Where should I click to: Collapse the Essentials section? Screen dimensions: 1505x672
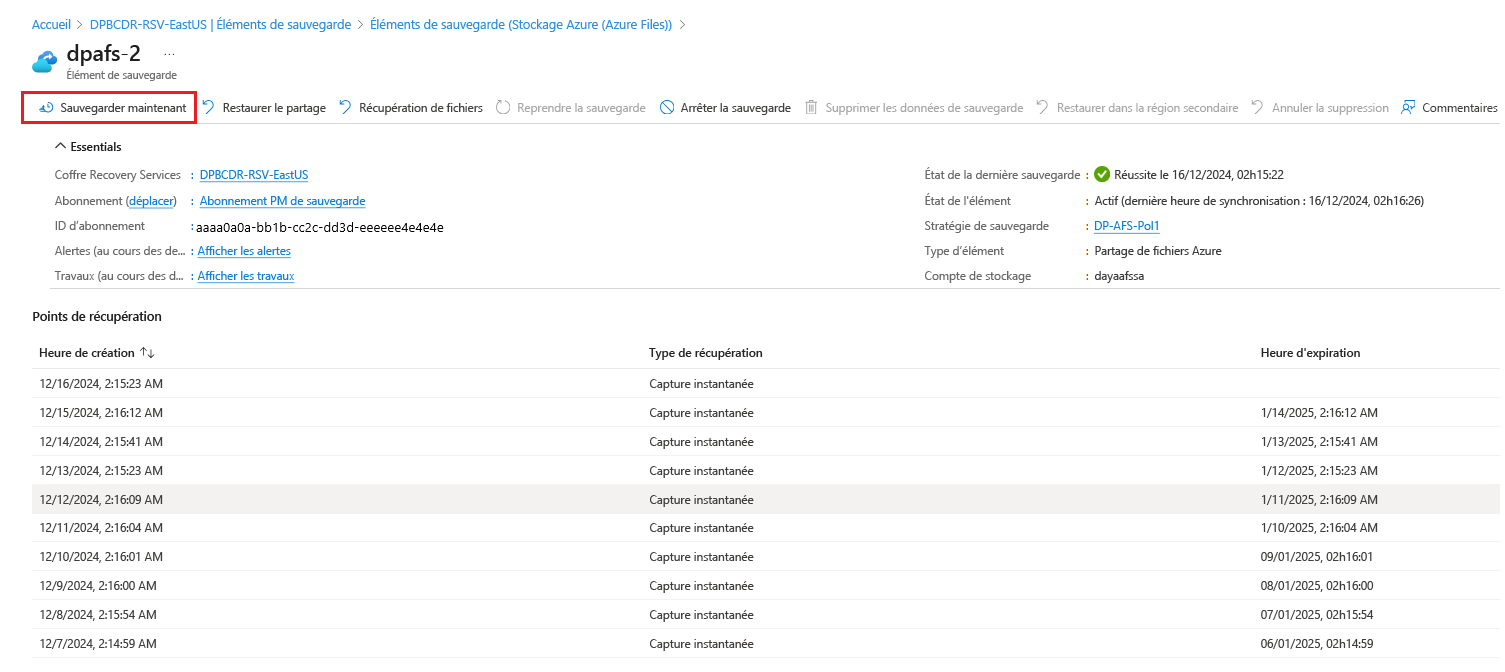(61, 147)
